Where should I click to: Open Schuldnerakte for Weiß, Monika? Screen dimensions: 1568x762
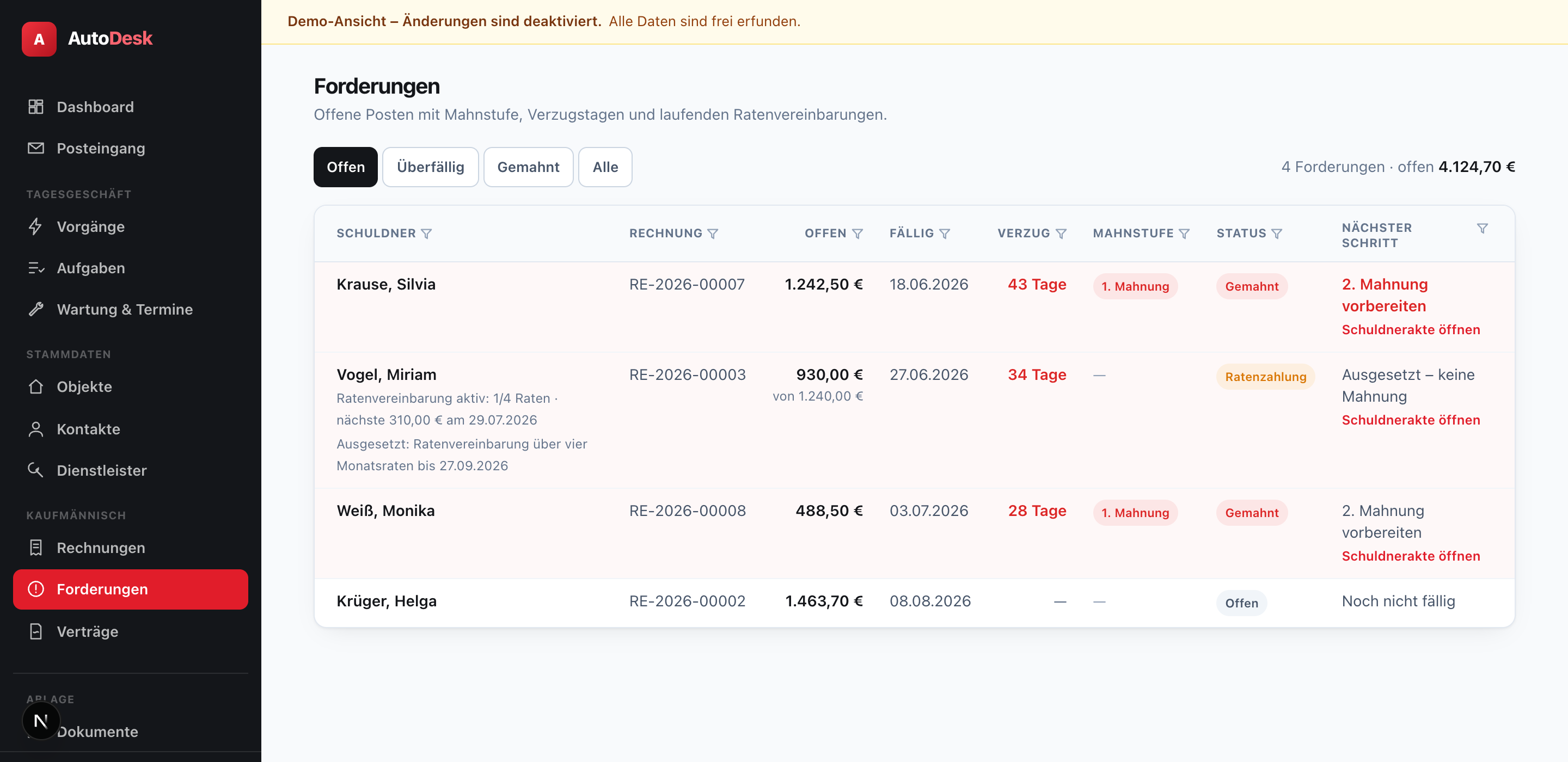point(1411,556)
